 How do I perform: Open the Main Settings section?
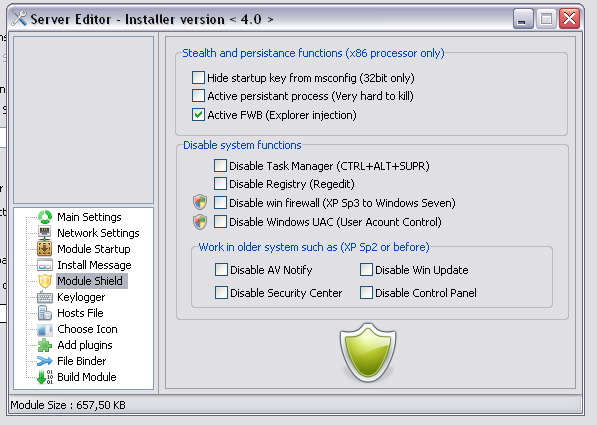pyautogui.click(x=89, y=217)
